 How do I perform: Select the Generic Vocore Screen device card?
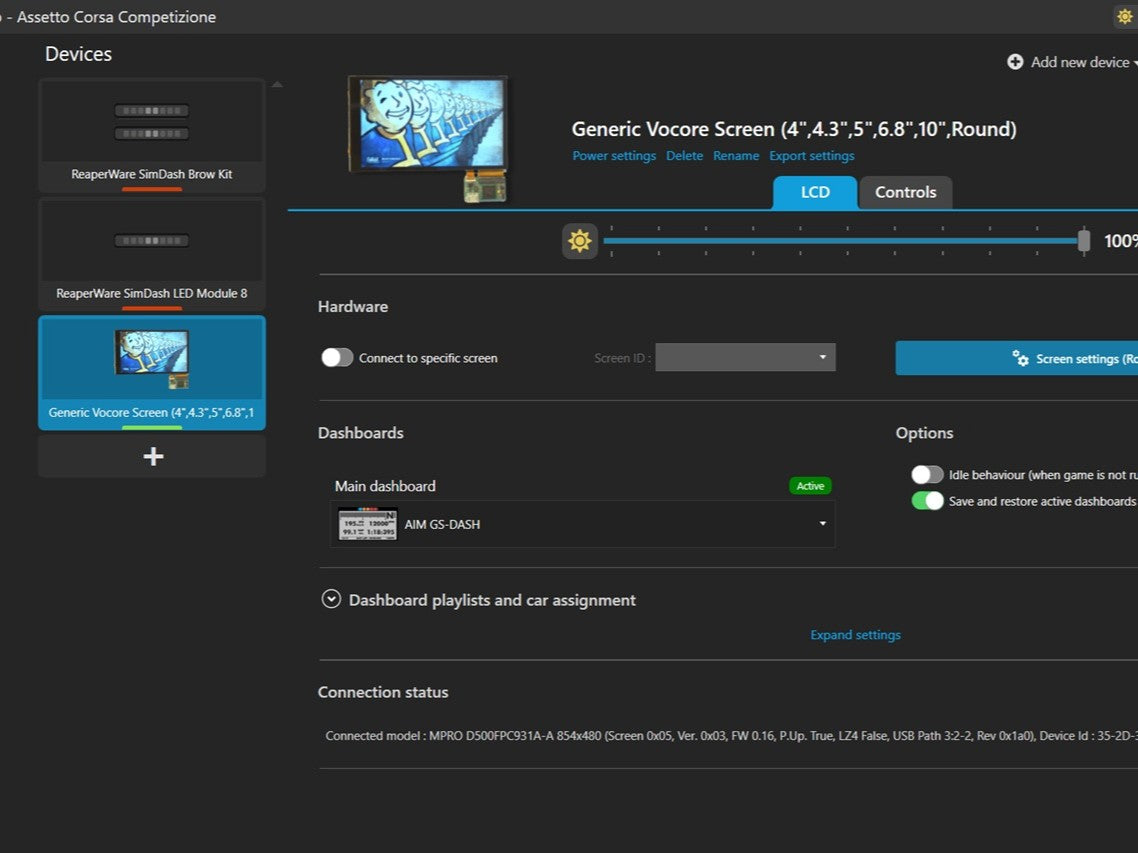click(x=152, y=373)
